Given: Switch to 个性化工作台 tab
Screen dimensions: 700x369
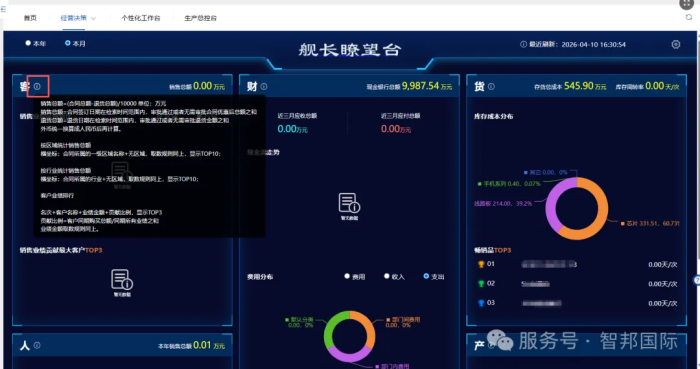Looking at the screenshot, I should pos(141,18).
